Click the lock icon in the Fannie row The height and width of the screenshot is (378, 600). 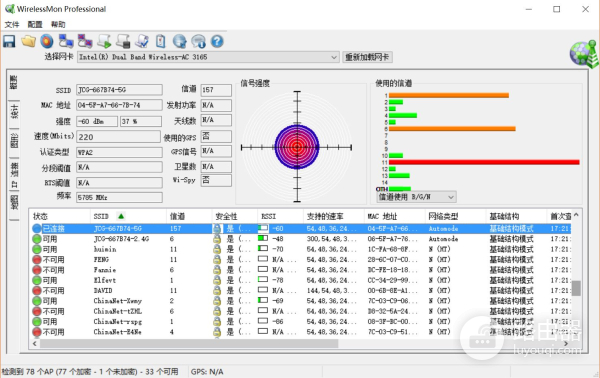click(x=217, y=270)
